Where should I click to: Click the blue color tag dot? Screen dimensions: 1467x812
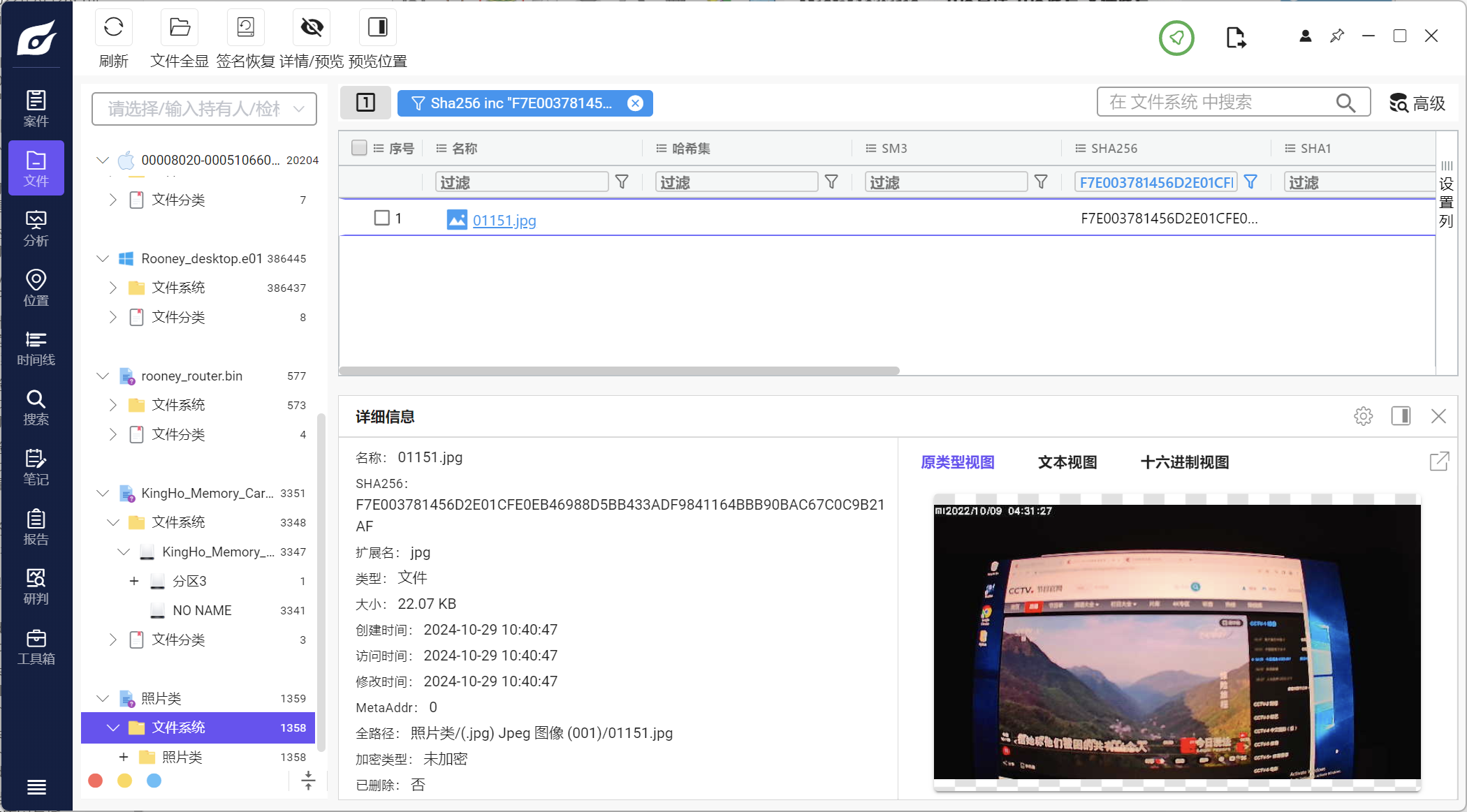(x=154, y=781)
